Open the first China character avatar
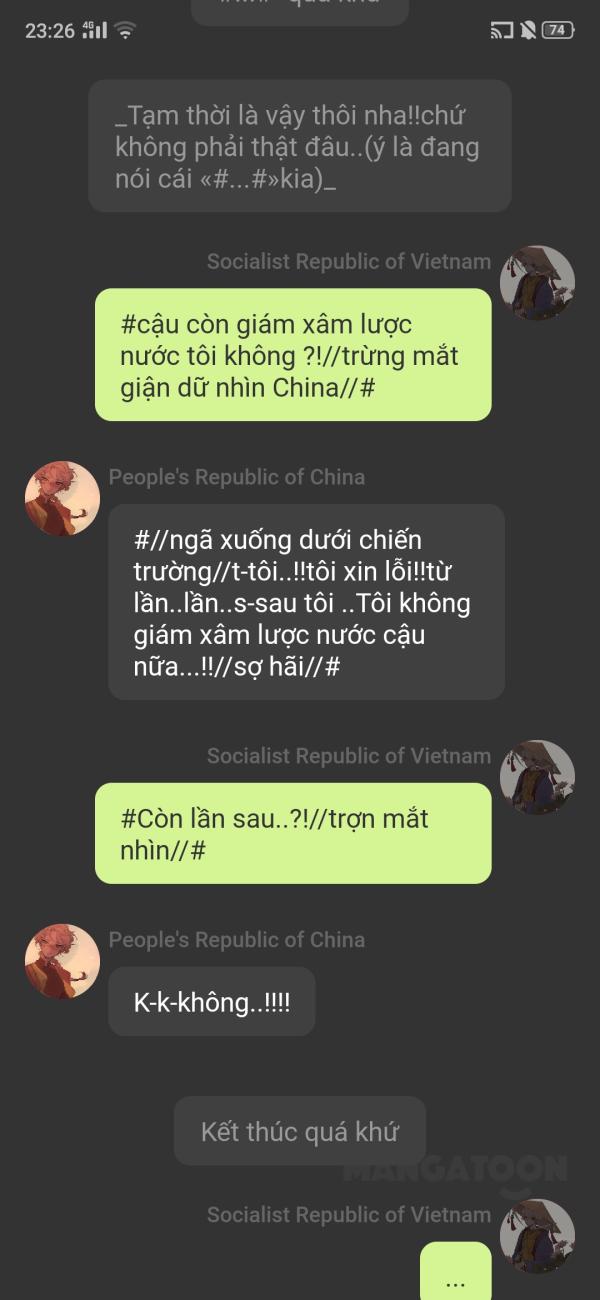The height and width of the screenshot is (1300, 600). (x=62, y=499)
